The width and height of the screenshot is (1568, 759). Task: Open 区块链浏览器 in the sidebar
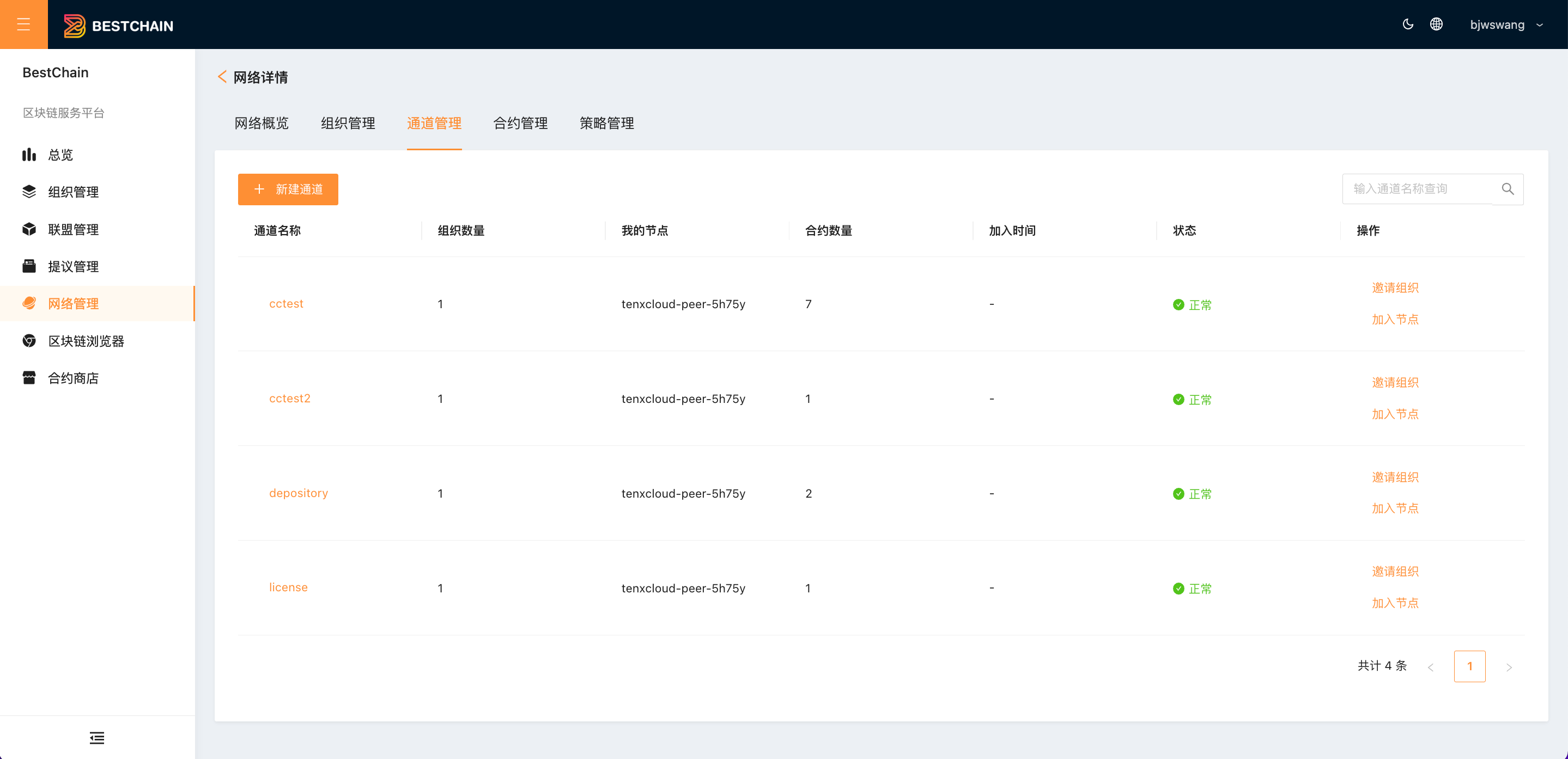[x=98, y=341]
